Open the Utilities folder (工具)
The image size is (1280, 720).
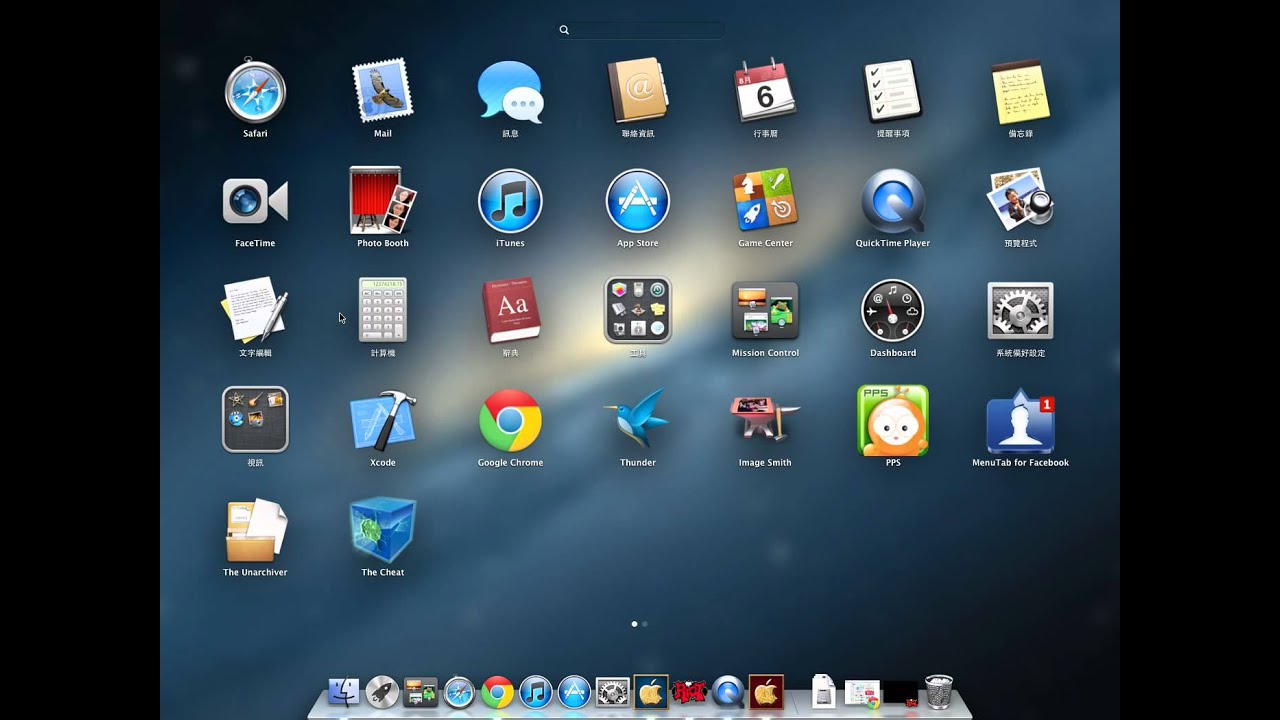(638, 311)
